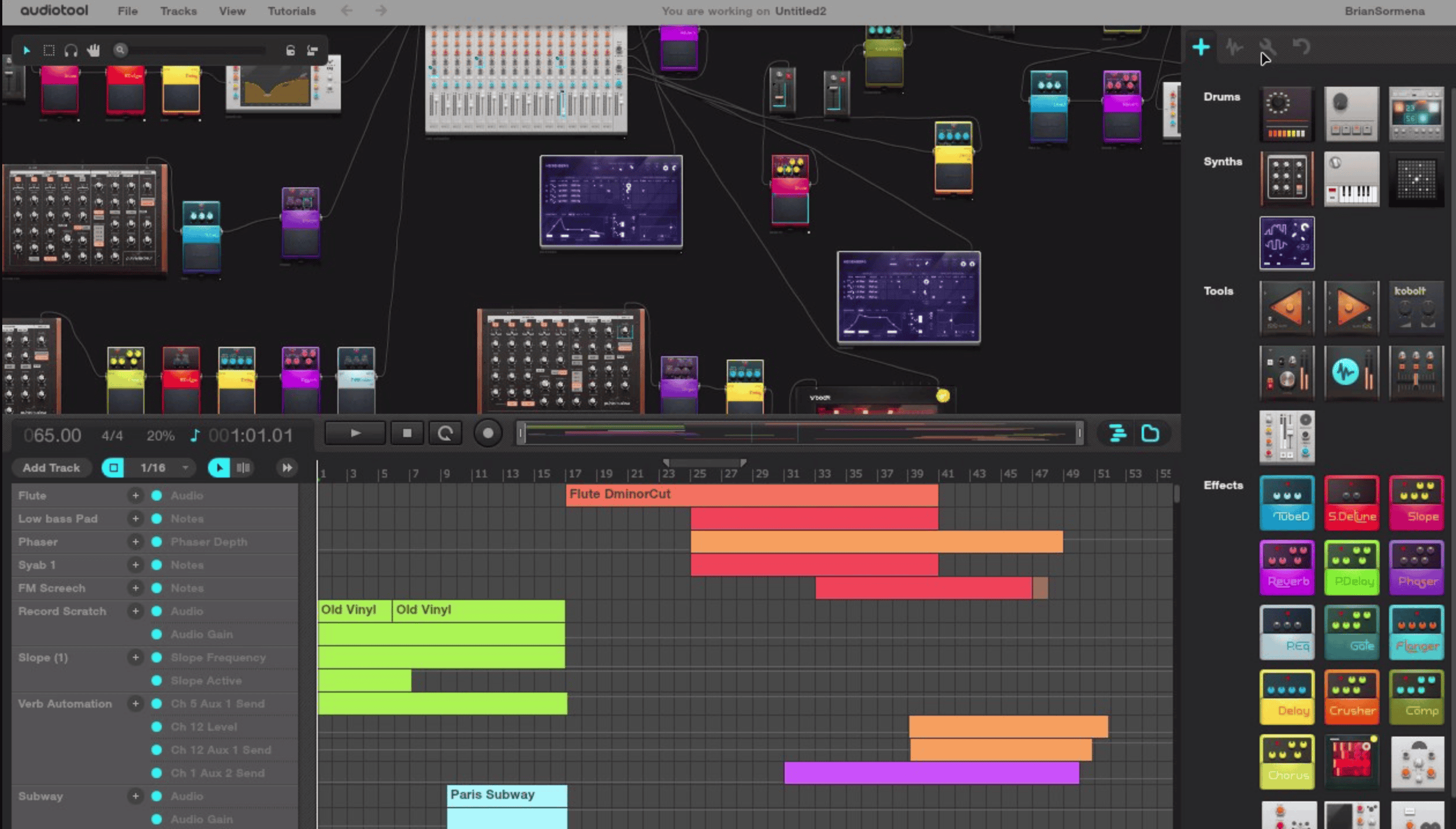Viewport: 1456px width, 829px height.
Task: Add the Flanger effect pedal
Action: (1416, 632)
